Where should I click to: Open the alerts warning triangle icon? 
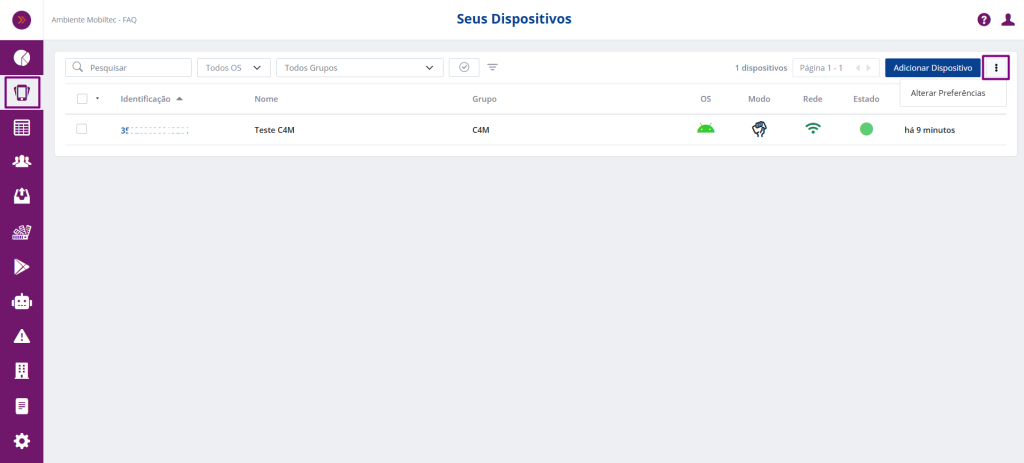[x=21, y=336]
